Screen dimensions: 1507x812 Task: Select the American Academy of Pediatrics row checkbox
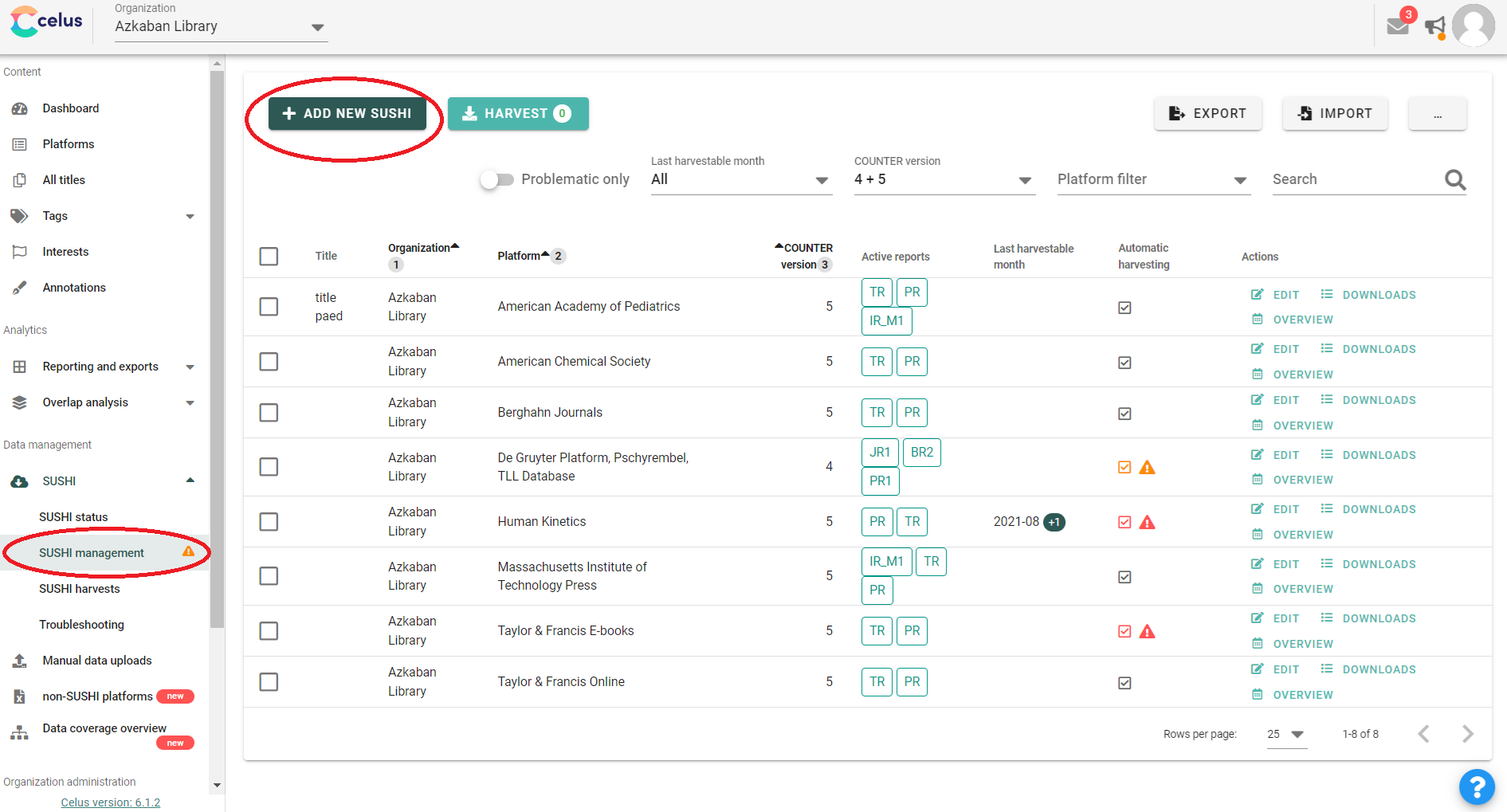coord(269,307)
